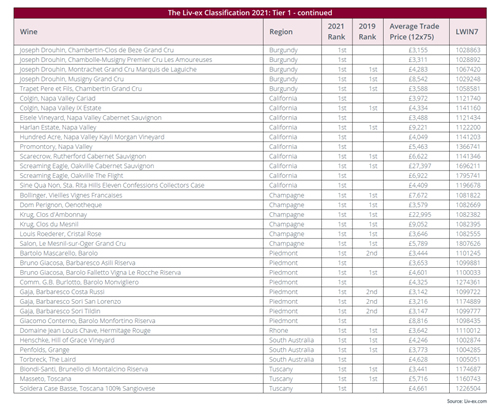The image size is (500, 417).
Task: Select 'Joseph Drouhin, Chambolle-Musigny Premier Cru Les Amoureuses'
Action: click(x=116, y=60)
